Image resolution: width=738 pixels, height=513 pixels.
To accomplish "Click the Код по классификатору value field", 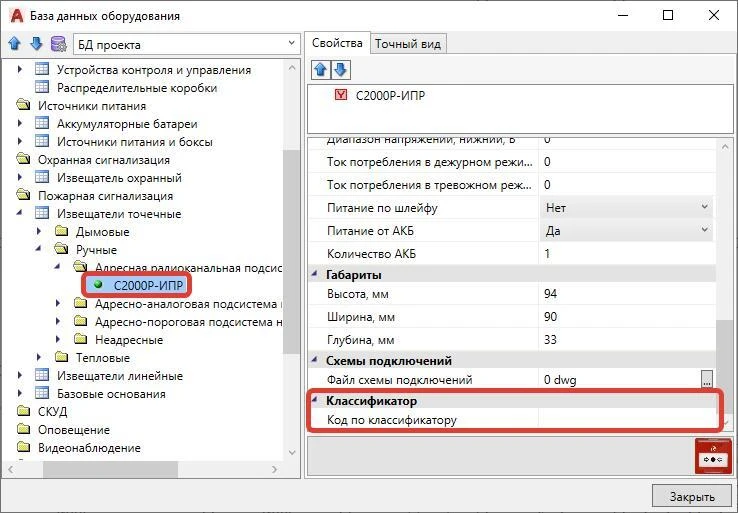I will pyautogui.click(x=625, y=420).
